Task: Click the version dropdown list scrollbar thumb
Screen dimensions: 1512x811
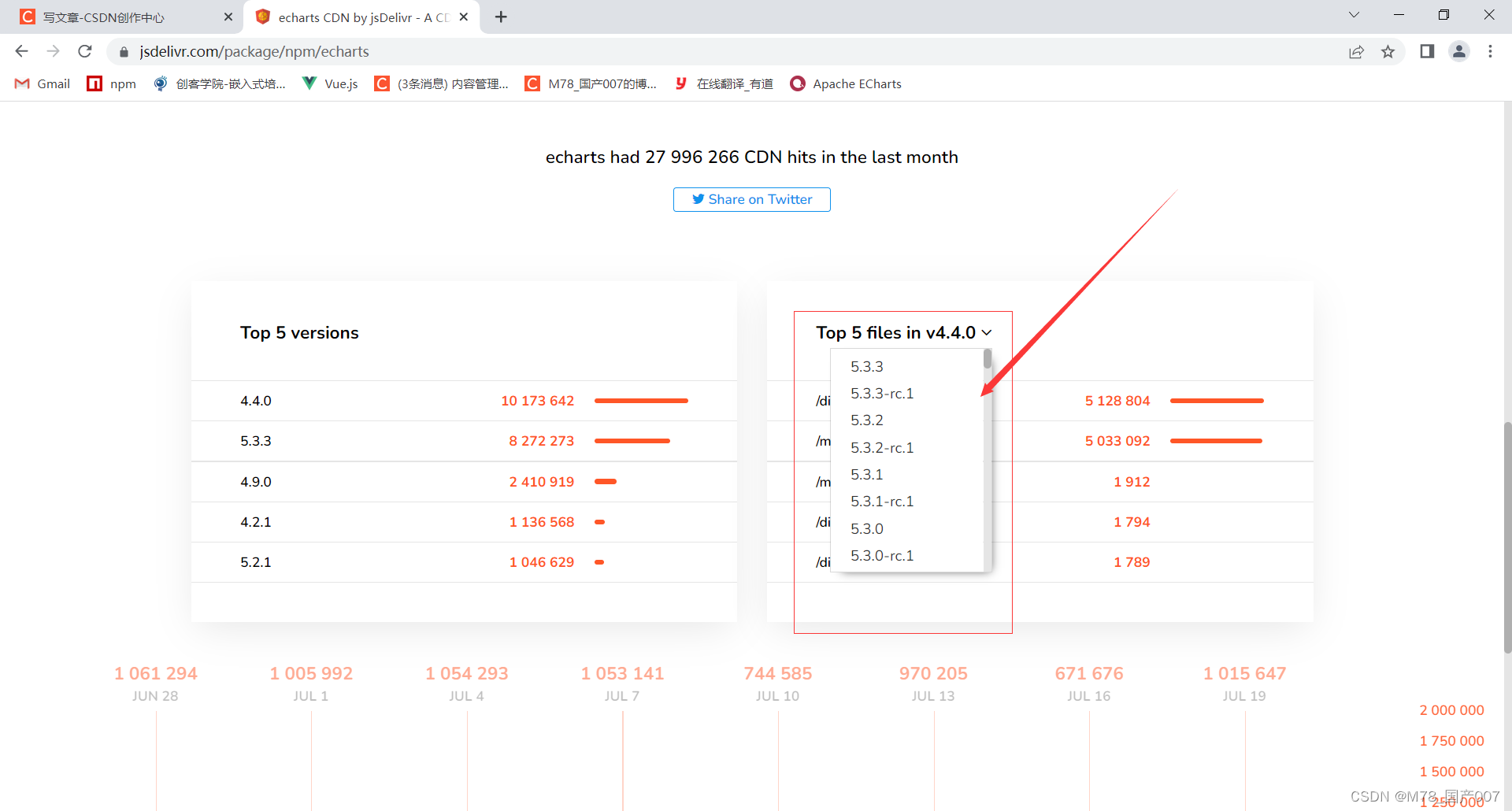Action: tap(988, 360)
